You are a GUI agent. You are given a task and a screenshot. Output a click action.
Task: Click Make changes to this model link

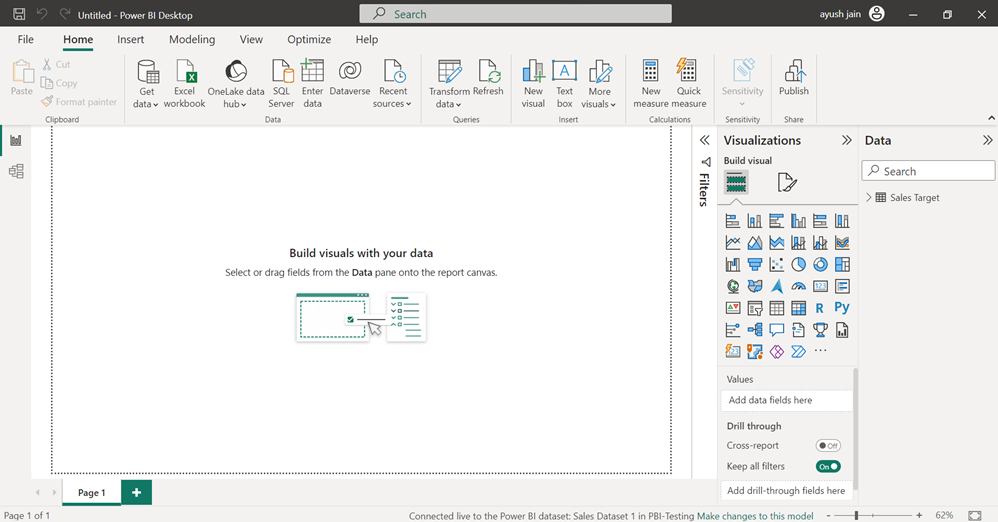coord(756,516)
